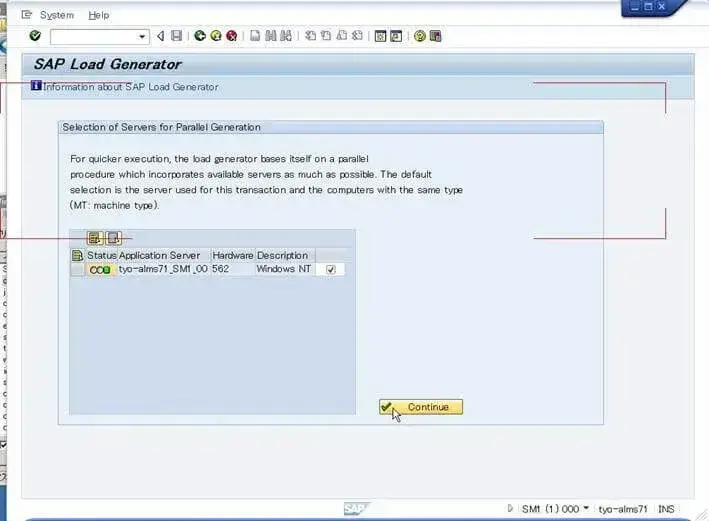This screenshot has width=709, height=521.
Task: Click the yellow Exit icon
Action: (216, 36)
